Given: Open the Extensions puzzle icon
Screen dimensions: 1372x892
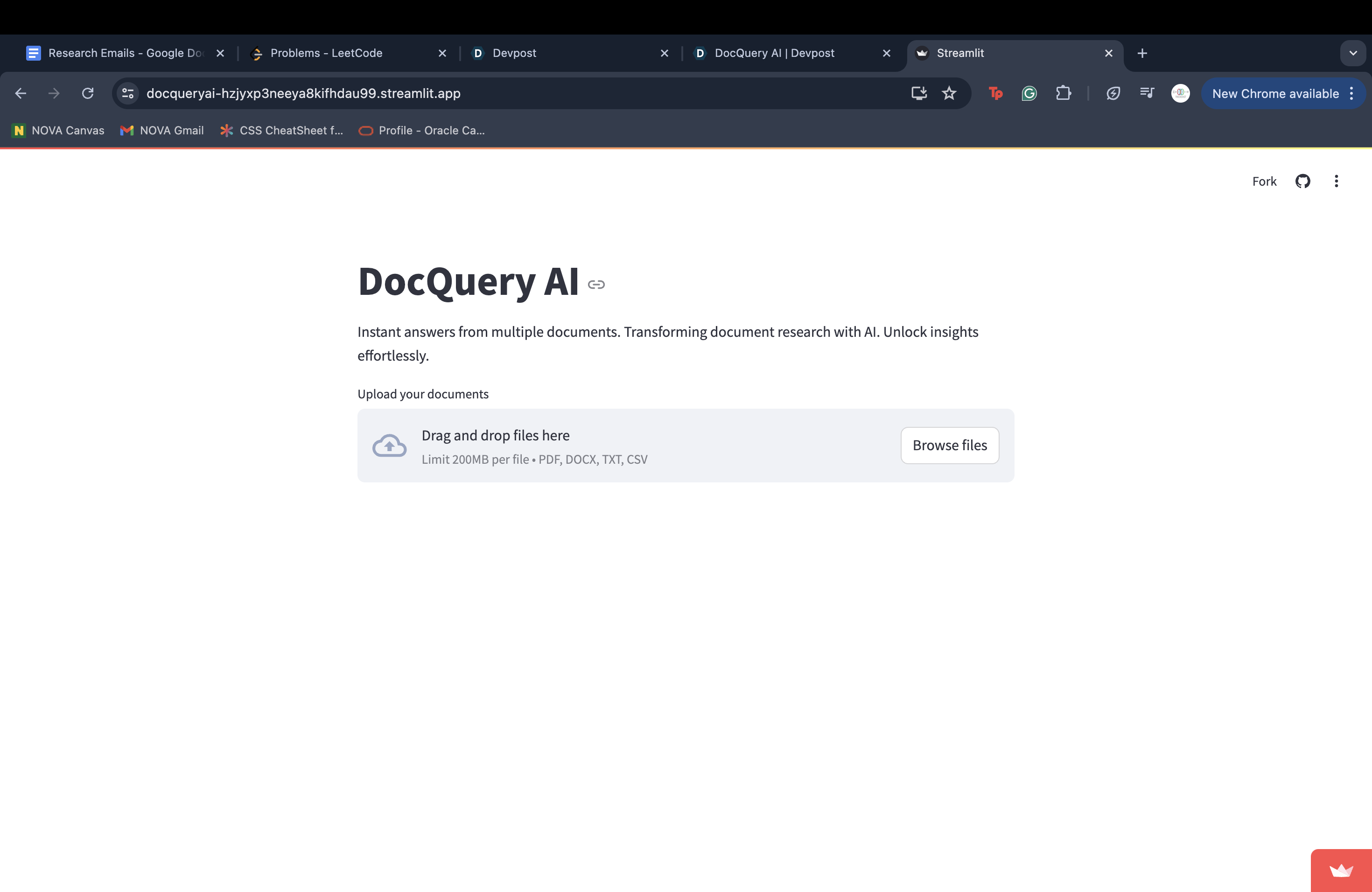Looking at the screenshot, I should [x=1063, y=93].
